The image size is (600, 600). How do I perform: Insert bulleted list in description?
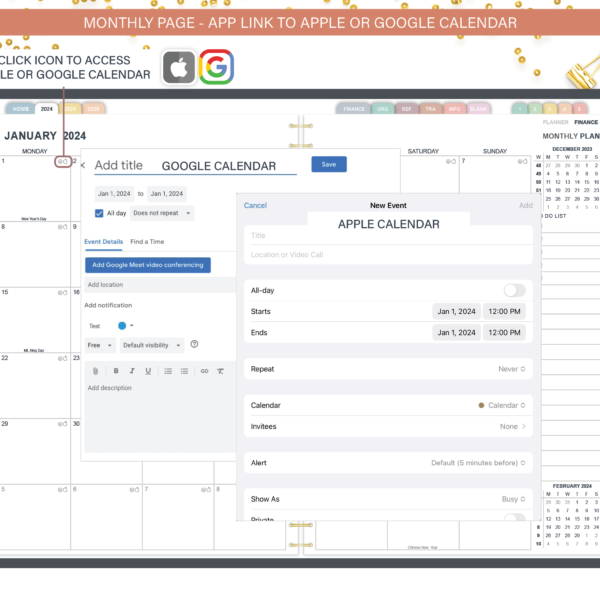(x=184, y=371)
